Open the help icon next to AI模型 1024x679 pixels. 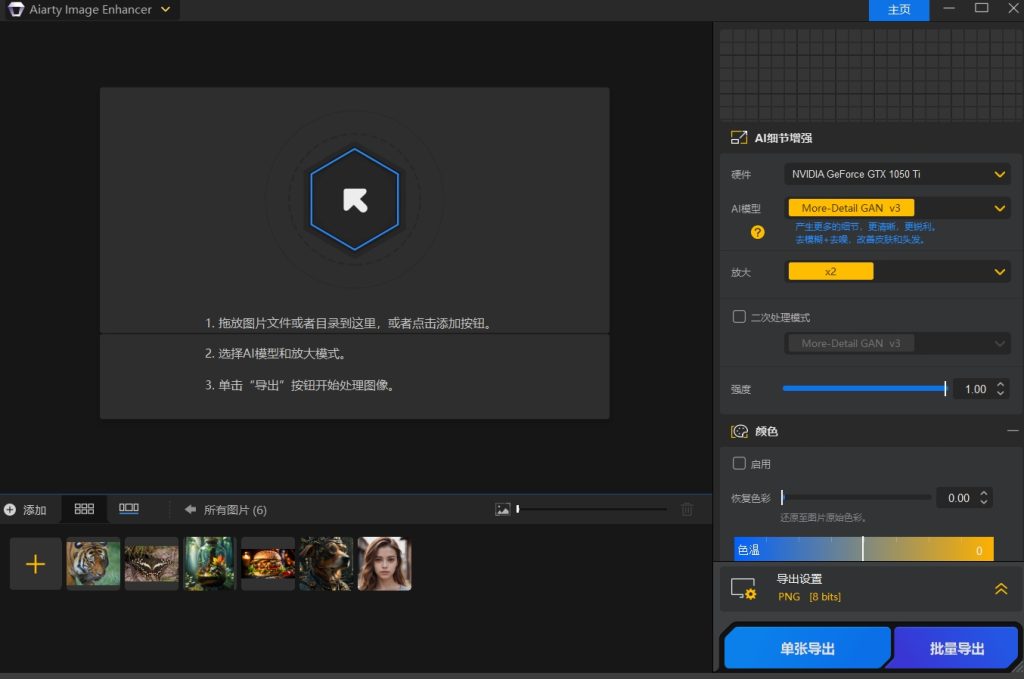pyautogui.click(x=757, y=232)
